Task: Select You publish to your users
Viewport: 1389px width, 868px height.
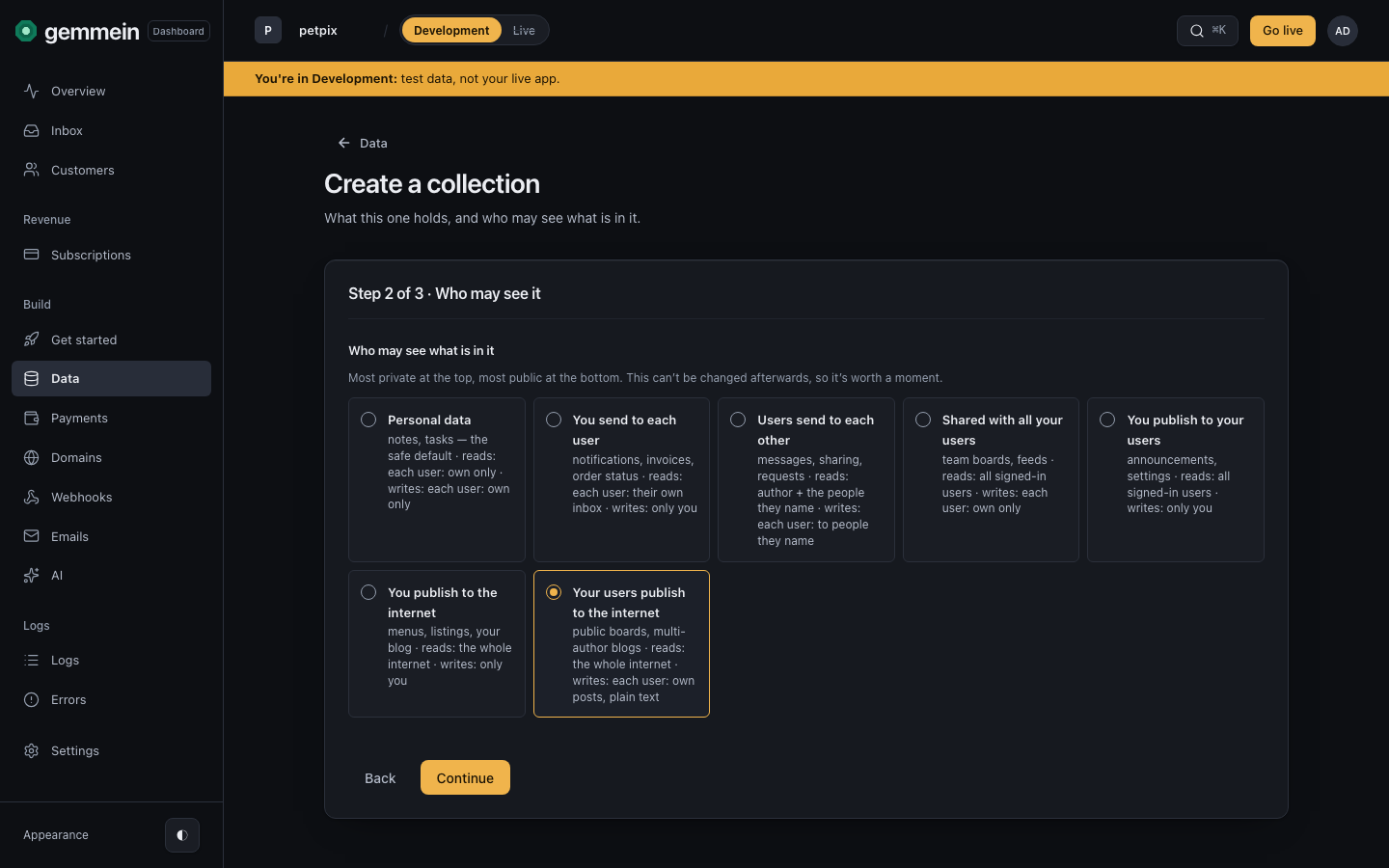Action: click(1176, 479)
